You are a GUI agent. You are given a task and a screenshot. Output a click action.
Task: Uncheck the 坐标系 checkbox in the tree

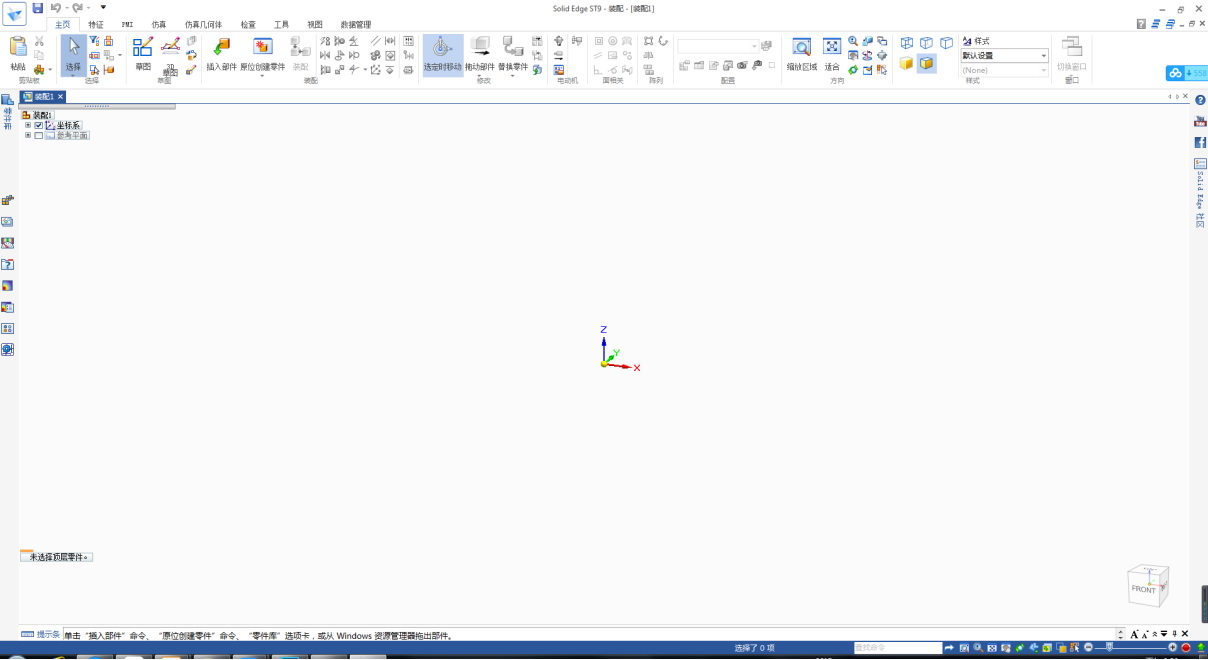39,126
